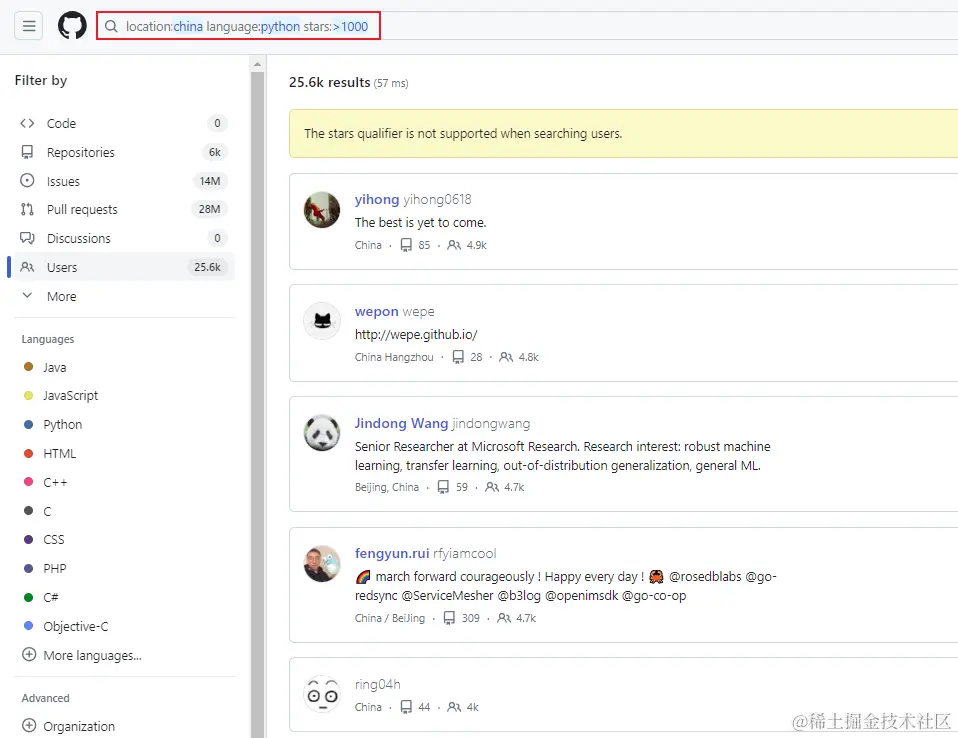Filter results by Code
The height and width of the screenshot is (738, 958).
(124, 123)
